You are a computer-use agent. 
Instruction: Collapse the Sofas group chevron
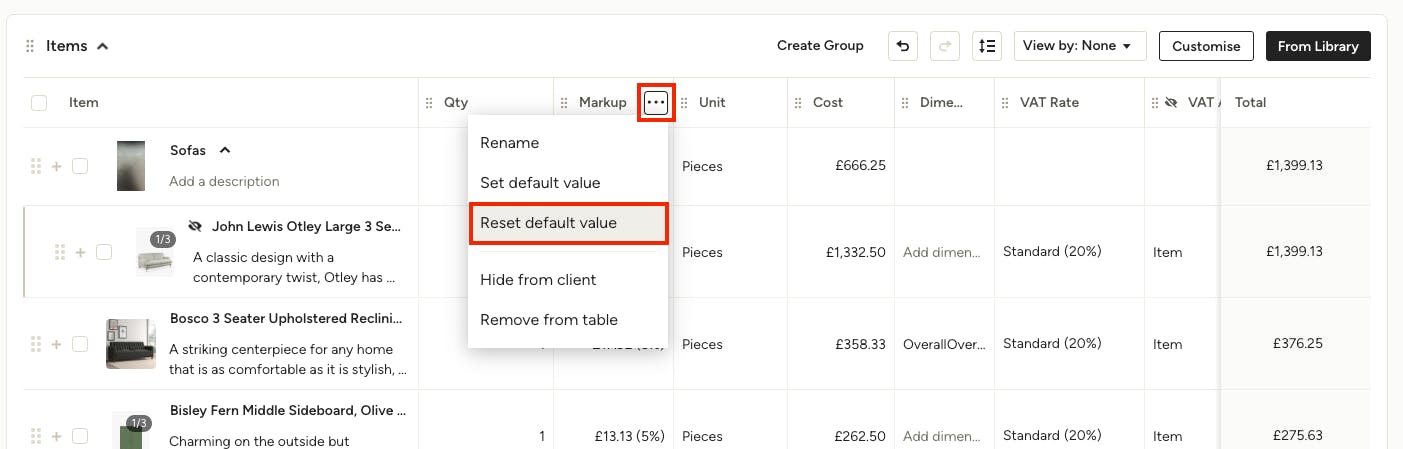click(x=225, y=150)
